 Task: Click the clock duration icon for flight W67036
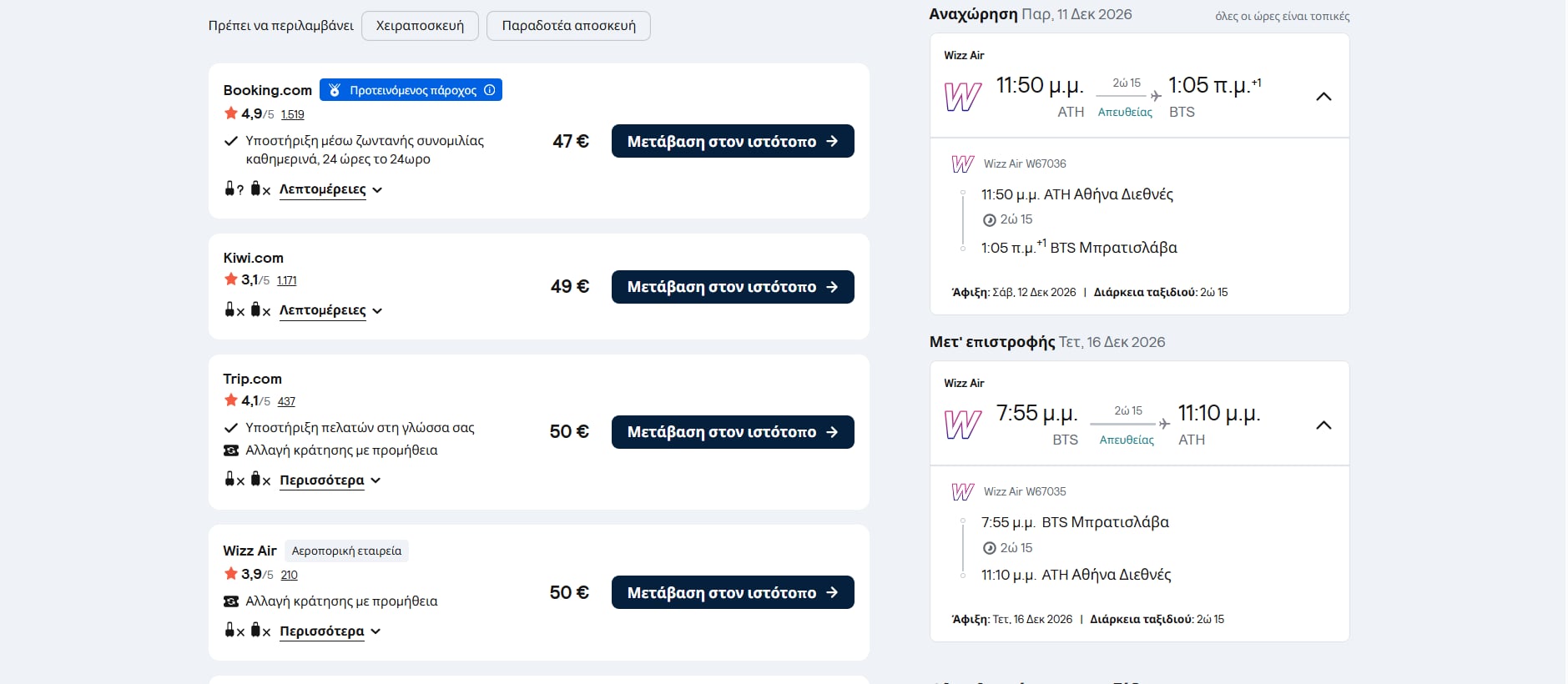990,220
